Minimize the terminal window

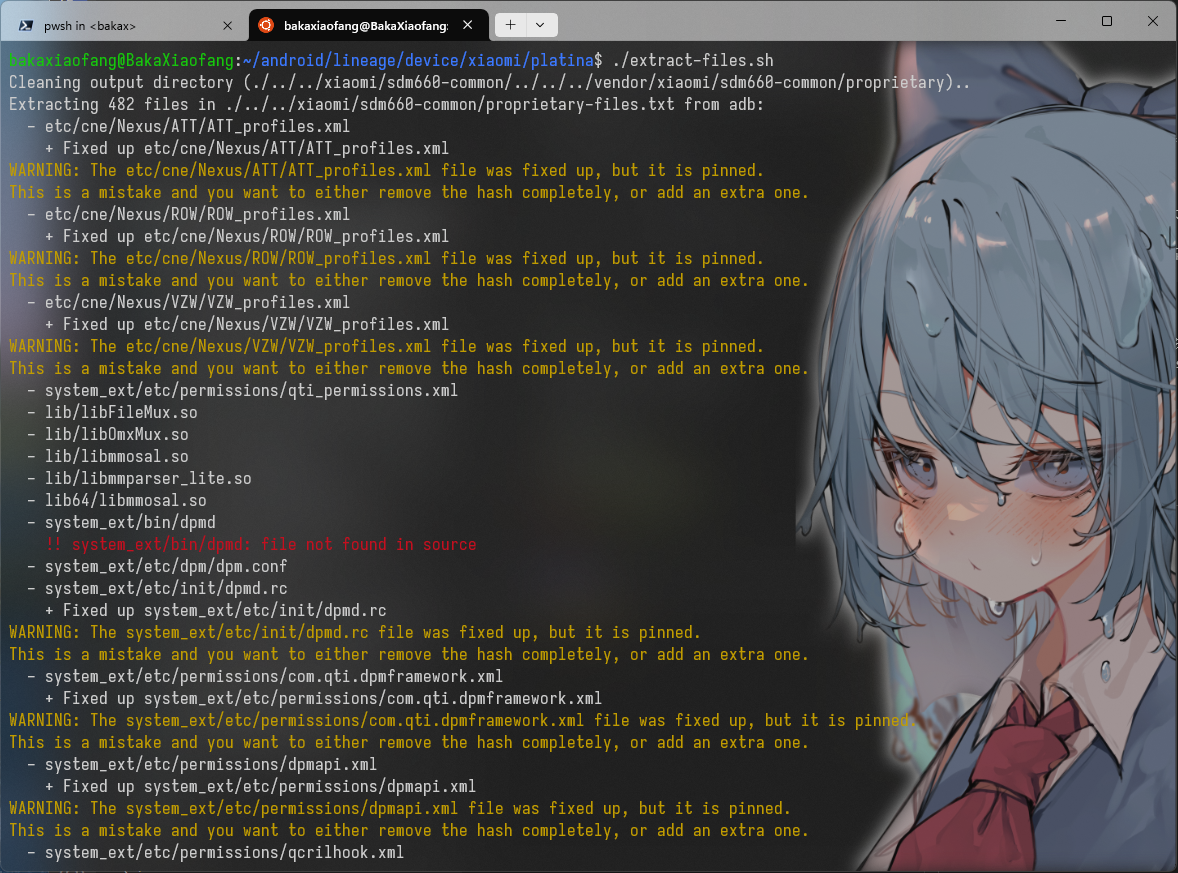tap(1059, 21)
